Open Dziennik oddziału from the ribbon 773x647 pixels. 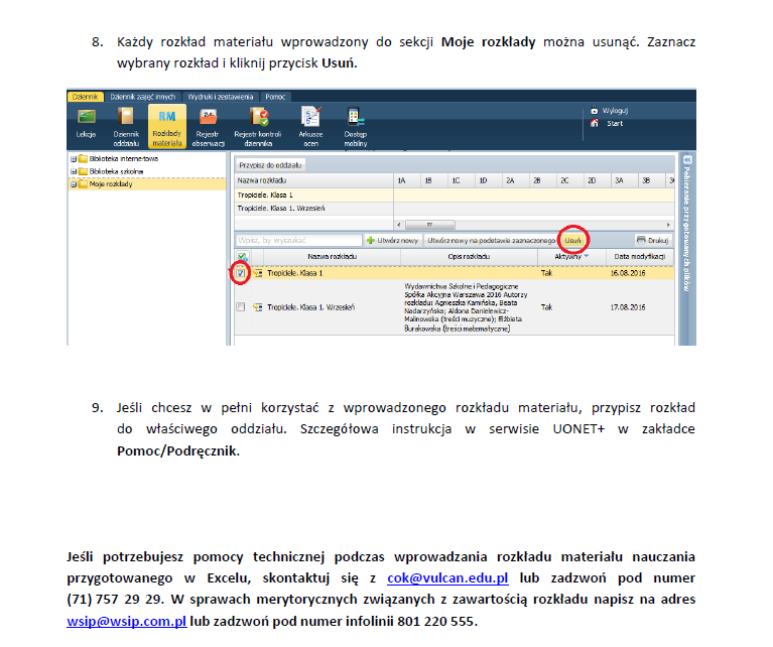pyautogui.click(x=126, y=126)
